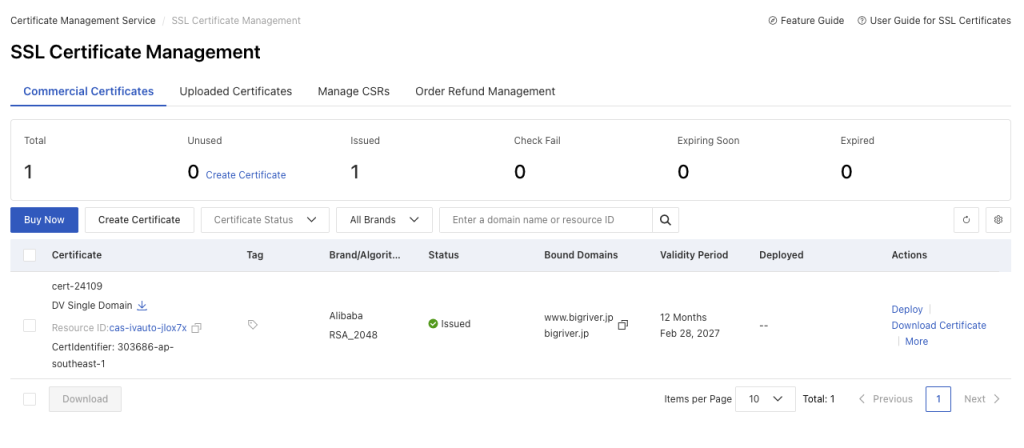Image resolution: width=1024 pixels, height=448 pixels.
Task: Click the refresh list icon
Action: (x=966, y=220)
